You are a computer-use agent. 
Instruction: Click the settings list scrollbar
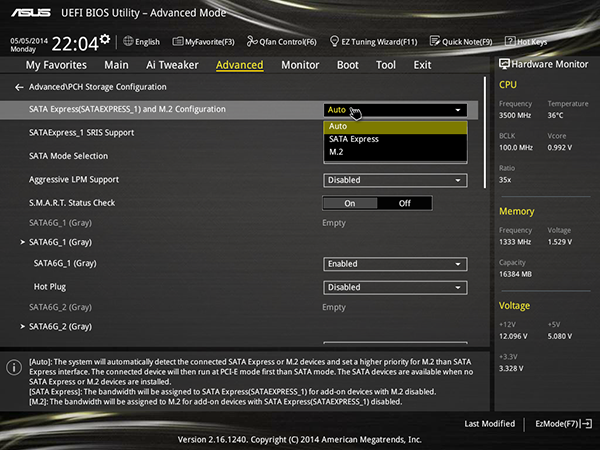coord(485,132)
